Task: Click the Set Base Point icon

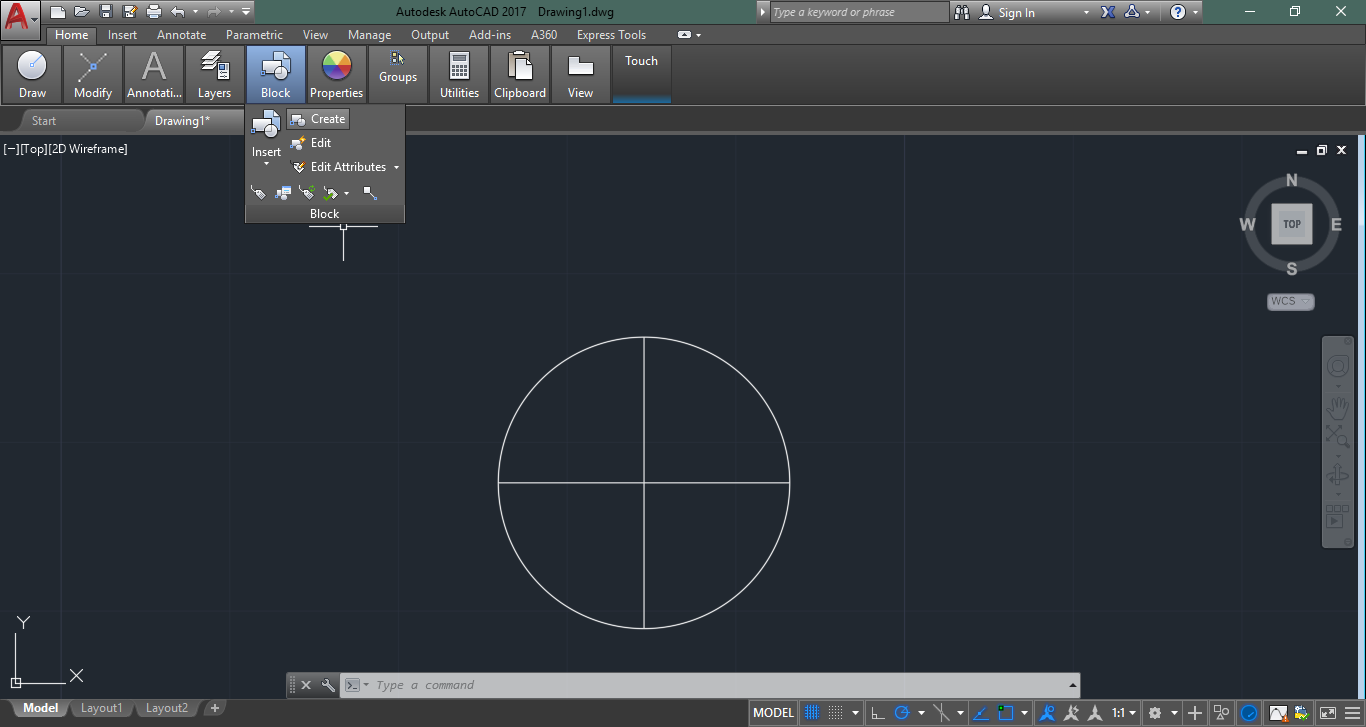Action: click(x=370, y=193)
